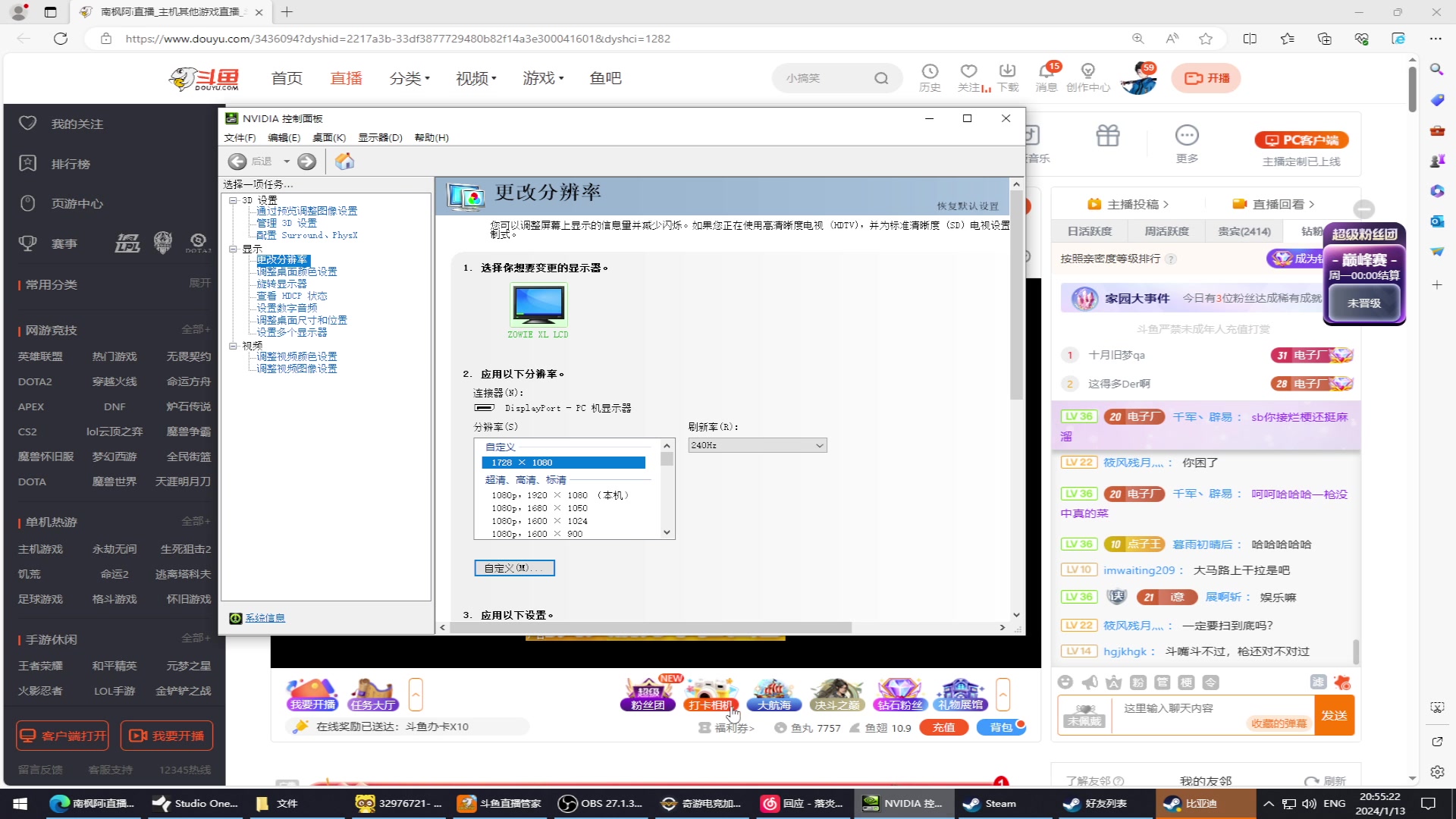Click the NVIDIA panel horizontal scrollbar
The height and width of the screenshot is (819, 1456).
(651, 627)
